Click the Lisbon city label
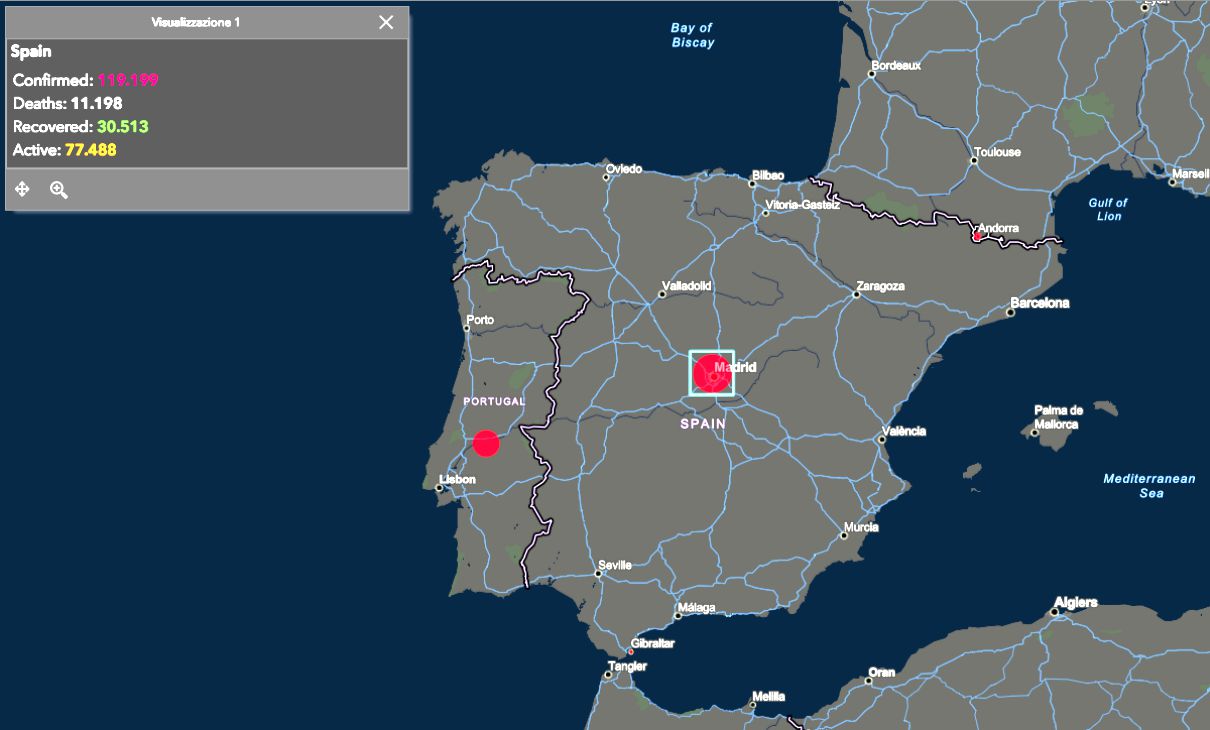The image size is (1210, 730). point(458,480)
